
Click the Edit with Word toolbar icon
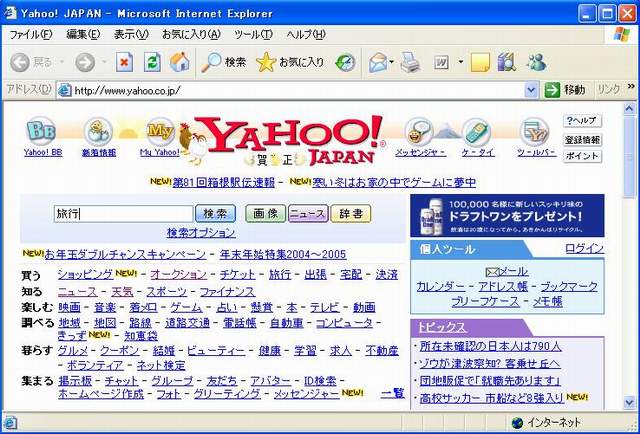coord(441,63)
